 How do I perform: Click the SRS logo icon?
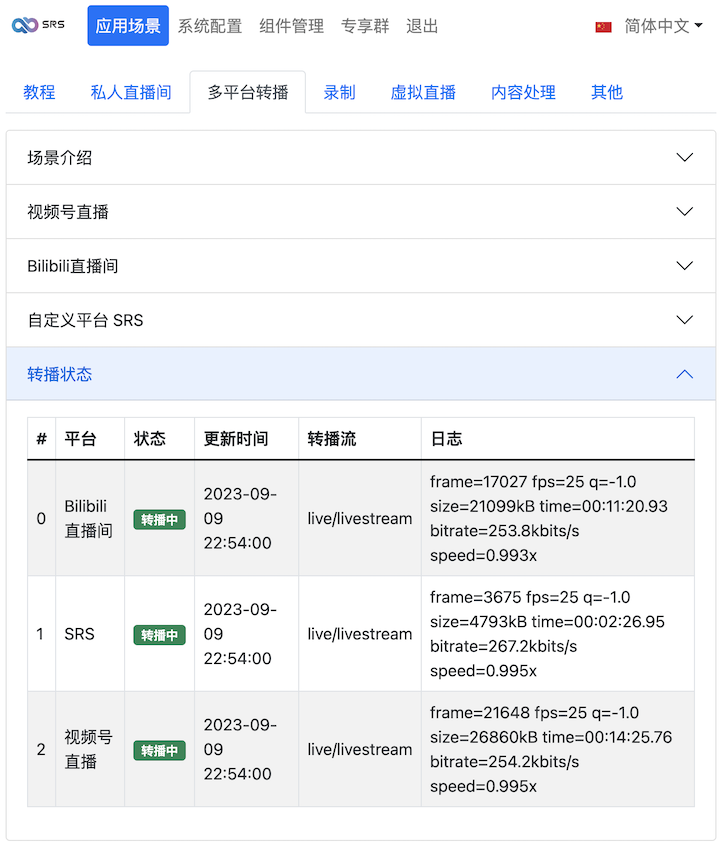(38, 26)
